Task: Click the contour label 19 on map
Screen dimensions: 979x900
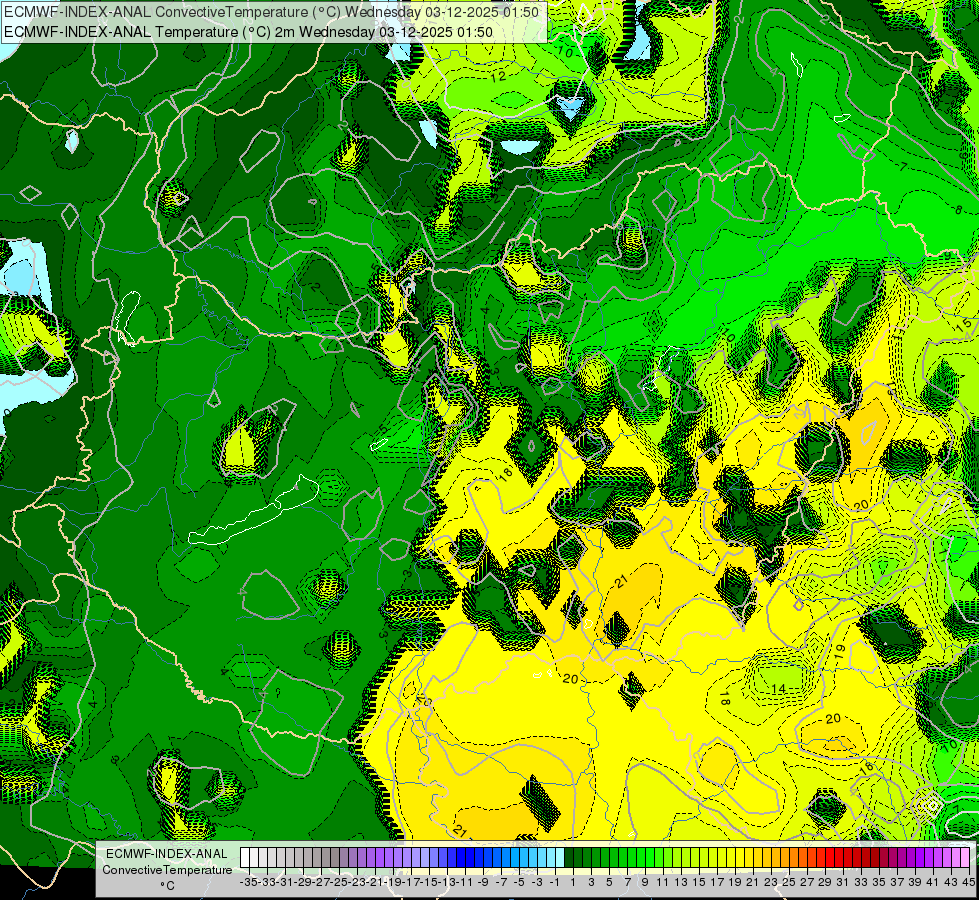Action: pyautogui.click(x=840, y=651)
